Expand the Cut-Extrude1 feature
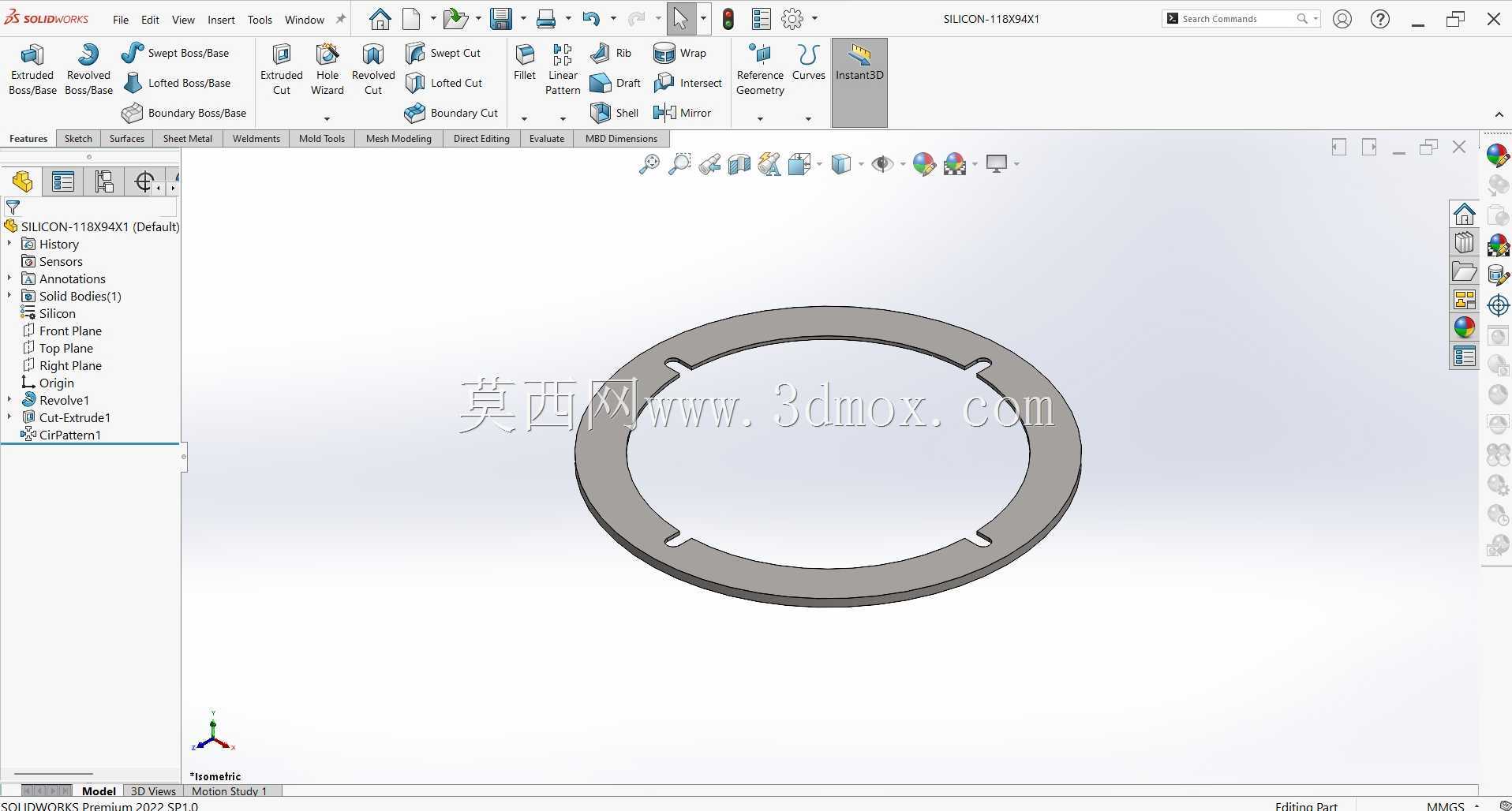This screenshot has width=1512, height=811. point(9,417)
